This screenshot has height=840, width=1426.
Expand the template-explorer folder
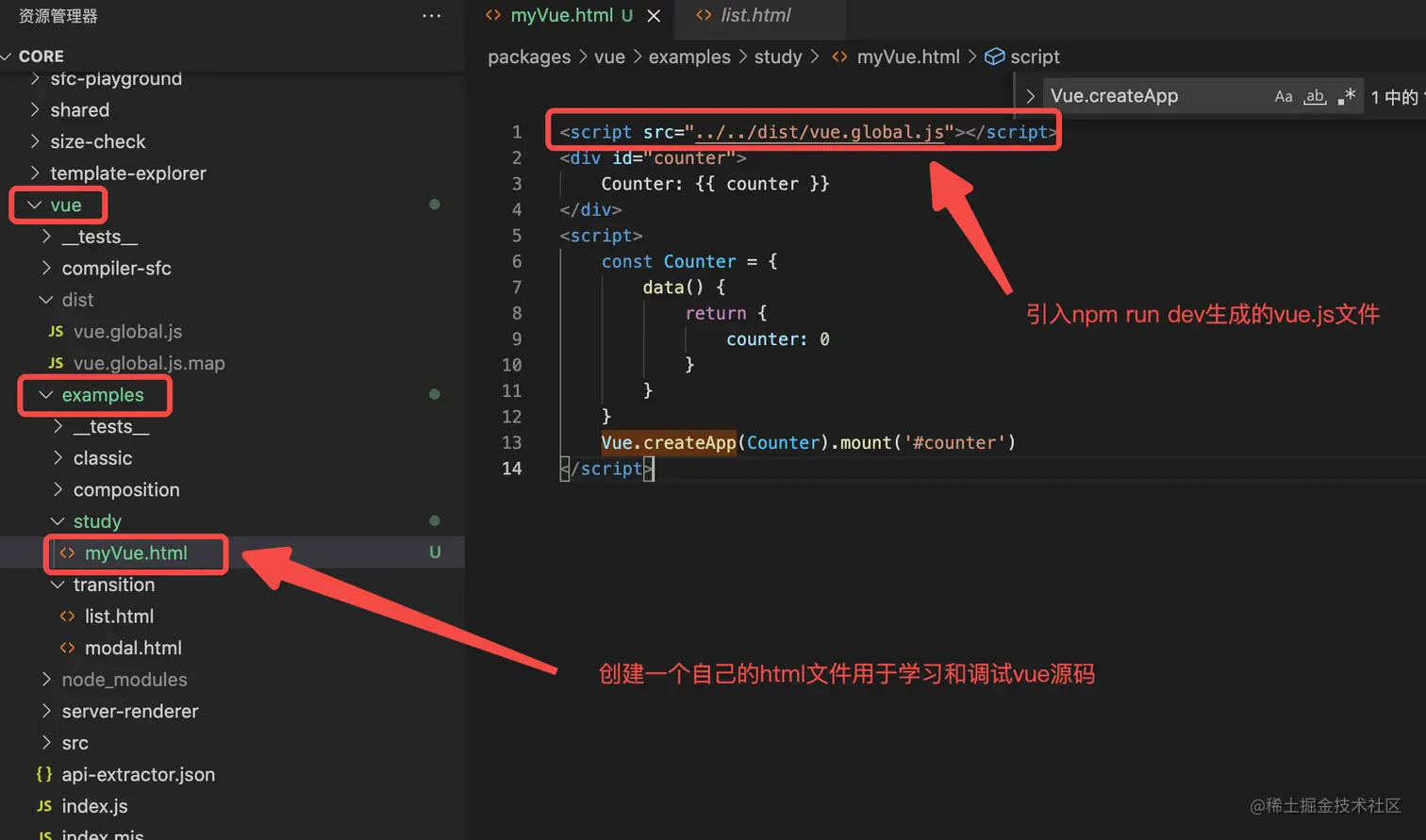128,173
